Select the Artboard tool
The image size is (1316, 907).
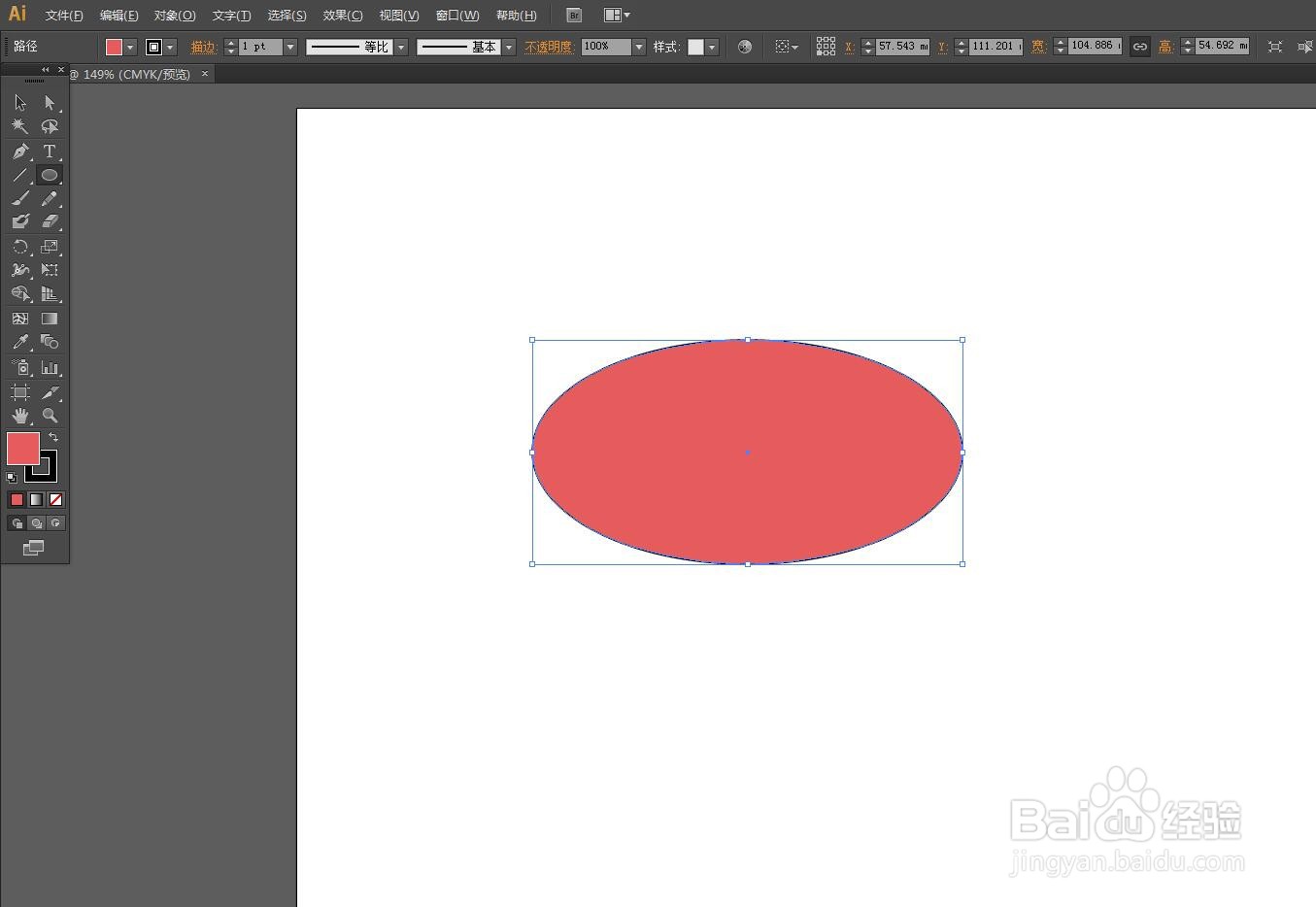pos(20,392)
